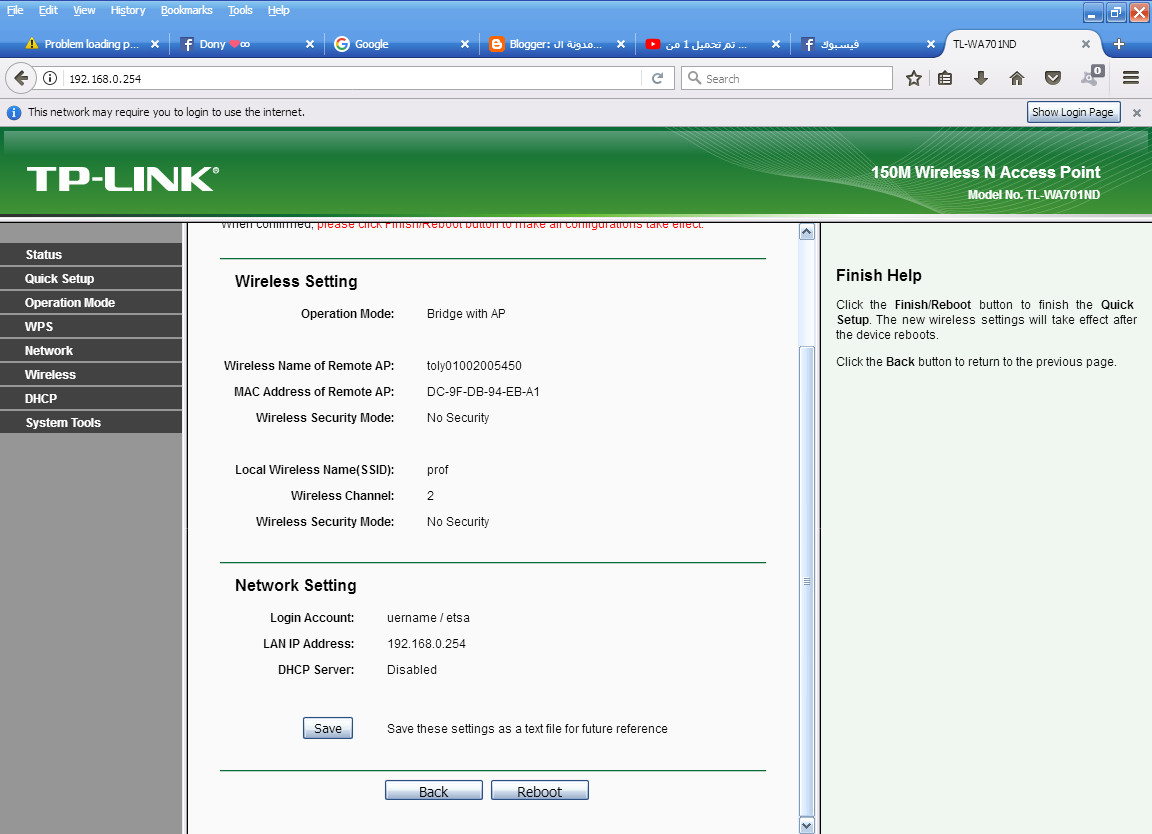Open the History menu

[x=128, y=10]
